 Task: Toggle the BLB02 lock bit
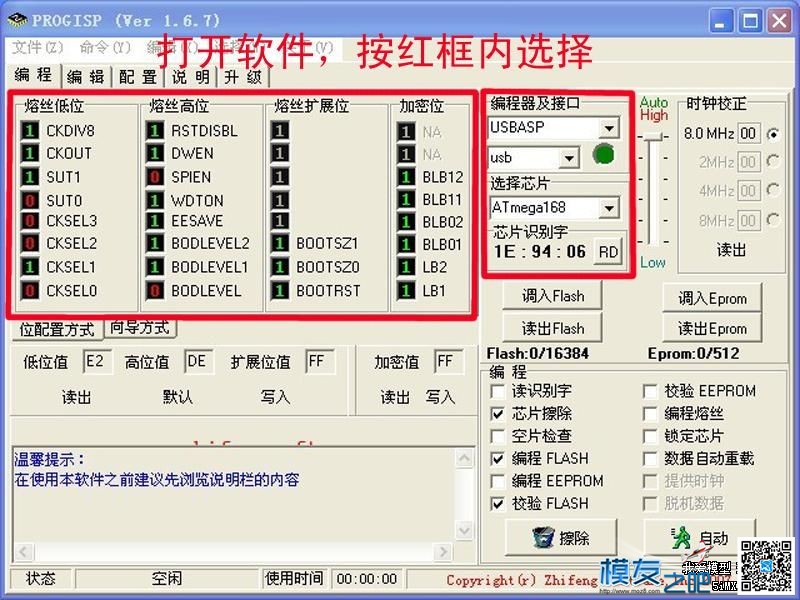tap(406, 222)
